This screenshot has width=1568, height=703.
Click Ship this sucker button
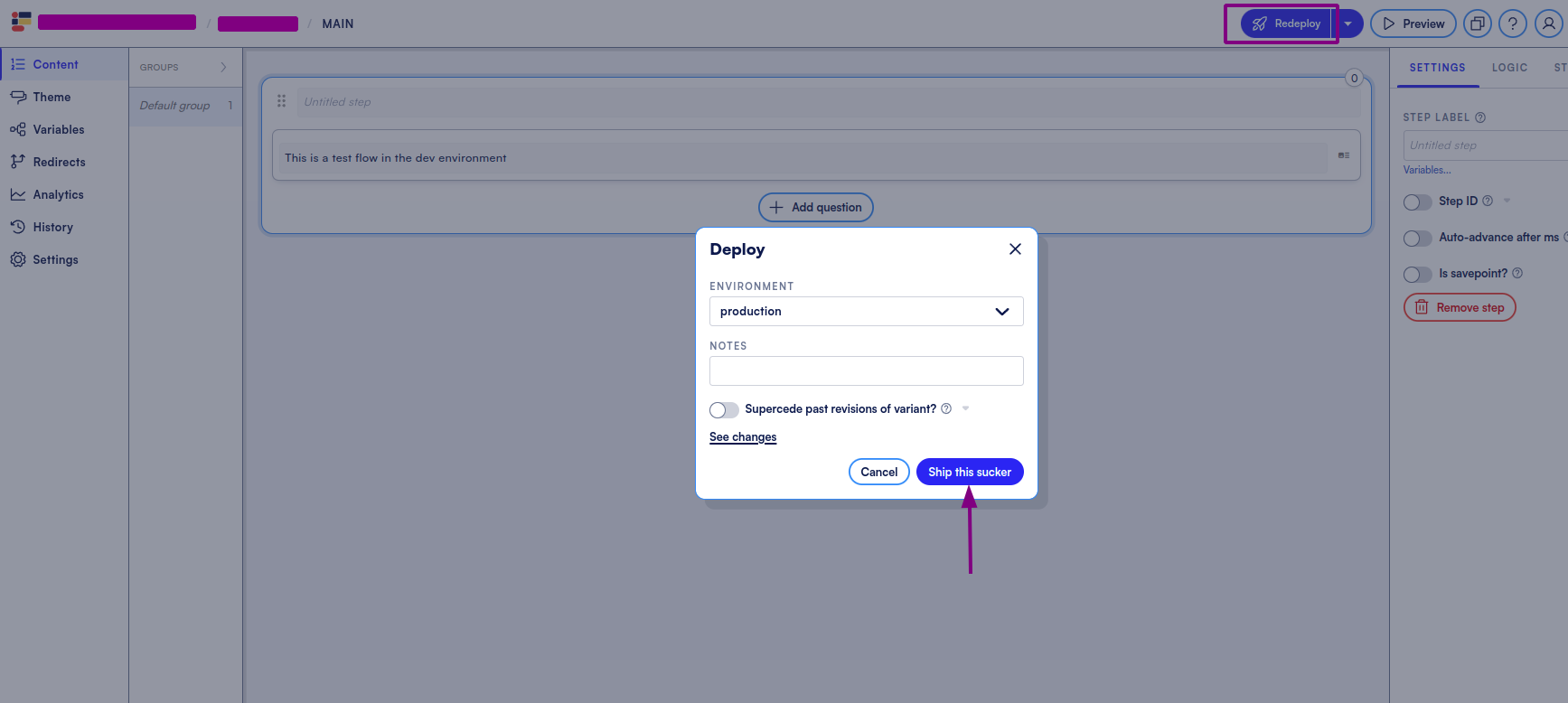click(970, 472)
